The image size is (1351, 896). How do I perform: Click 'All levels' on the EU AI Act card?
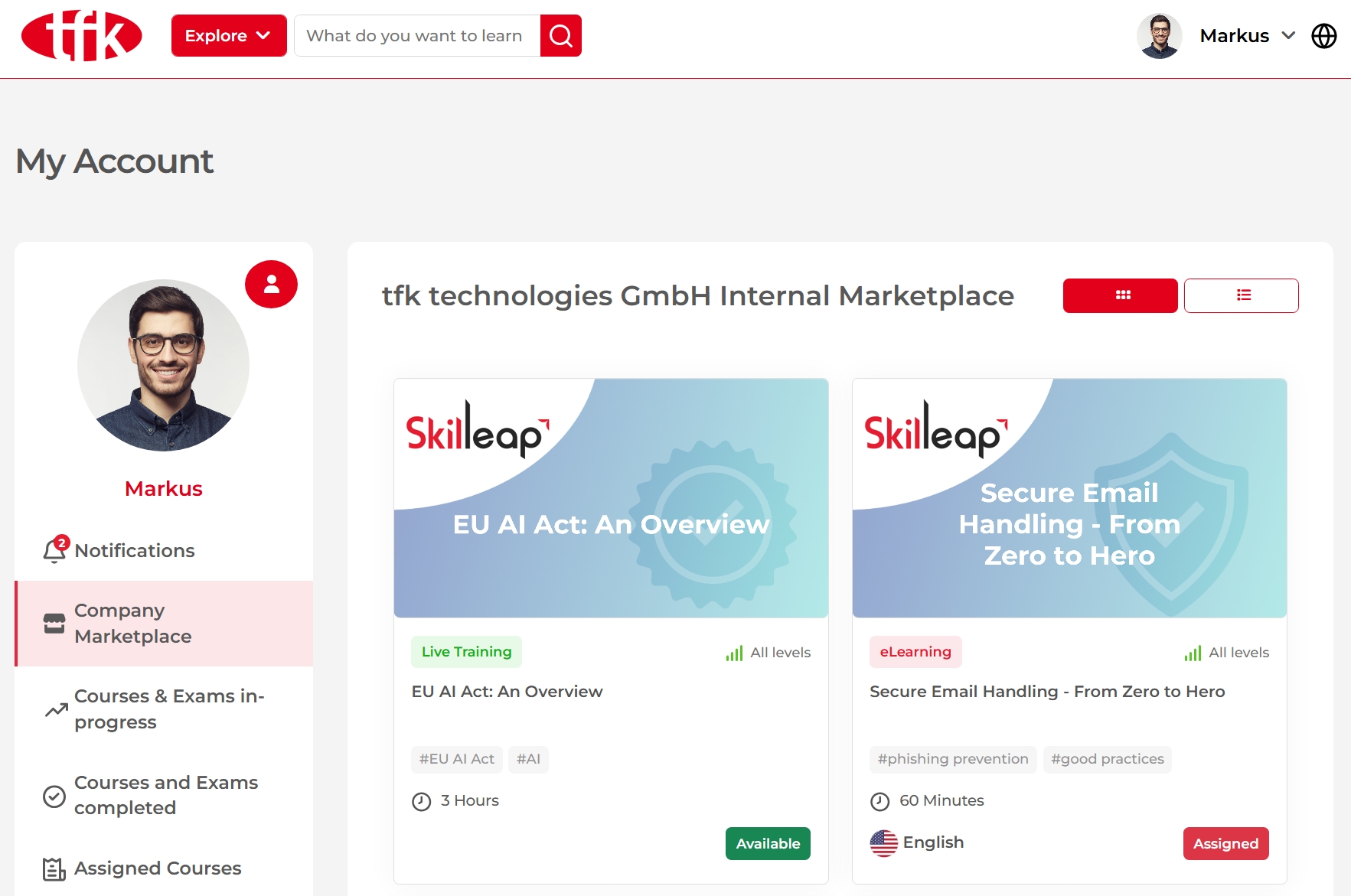tap(781, 653)
